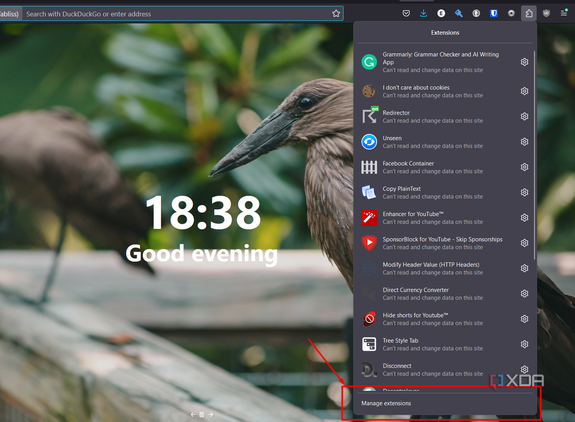Click the Good evening greeting text

pyautogui.click(x=202, y=254)
